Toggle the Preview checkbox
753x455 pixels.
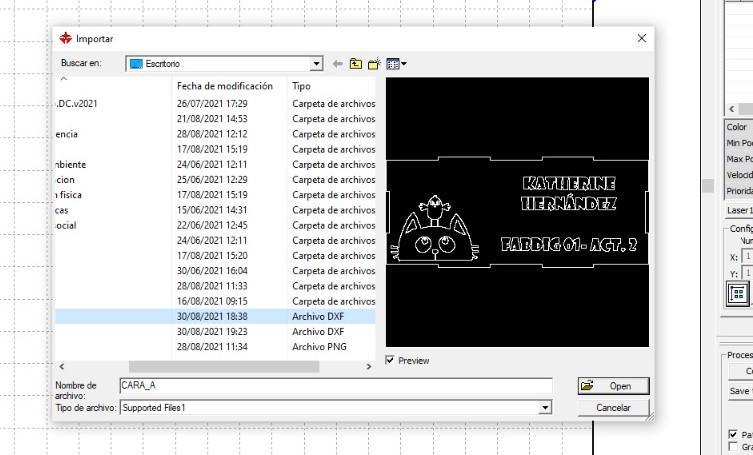390,360
